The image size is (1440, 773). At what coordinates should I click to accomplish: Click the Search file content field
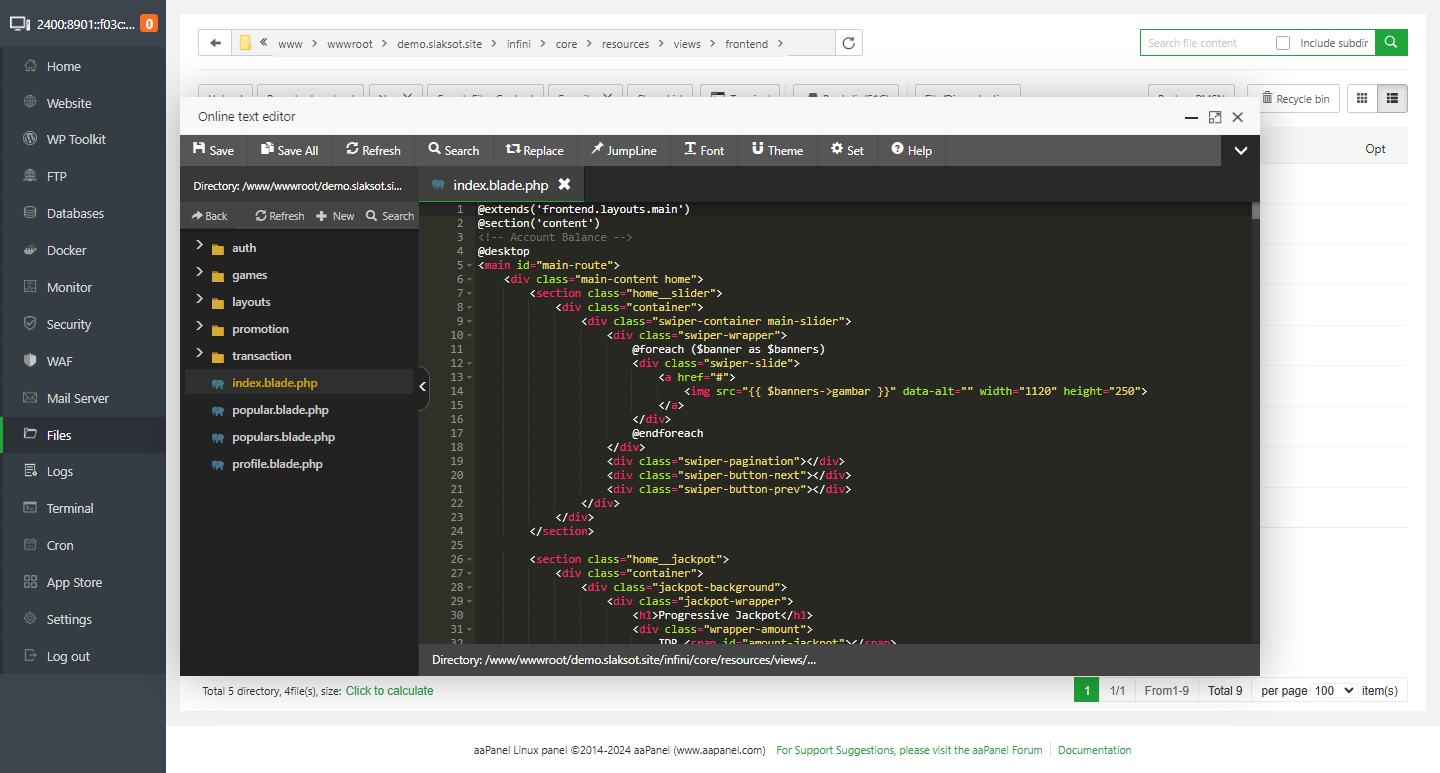(x=1205, y=43)
